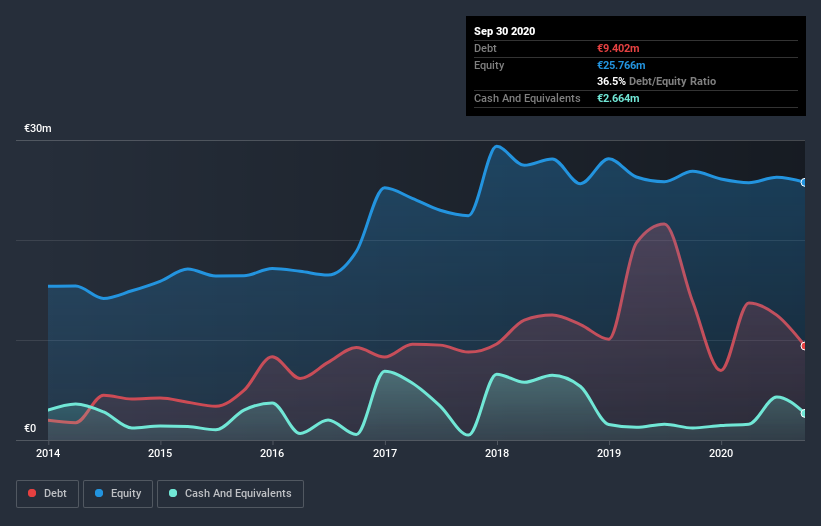The image size is (821, 526).
Task: Click the €25.766m equity value
Action: click(621, 65)
